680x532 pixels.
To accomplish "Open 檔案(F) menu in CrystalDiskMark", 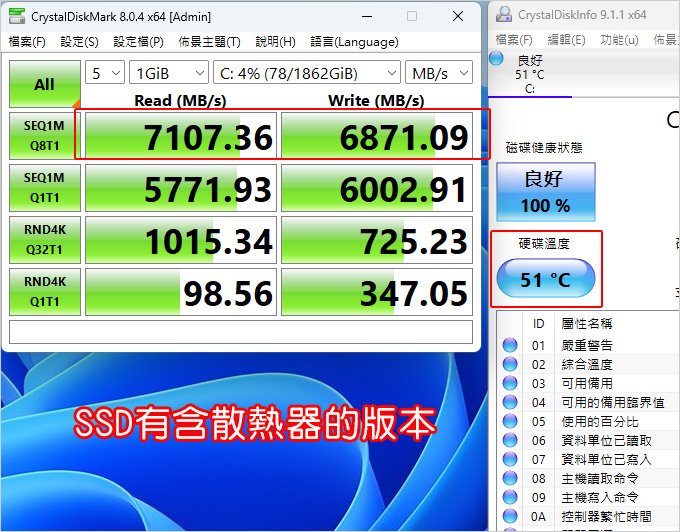I will [x=27, y=42].
